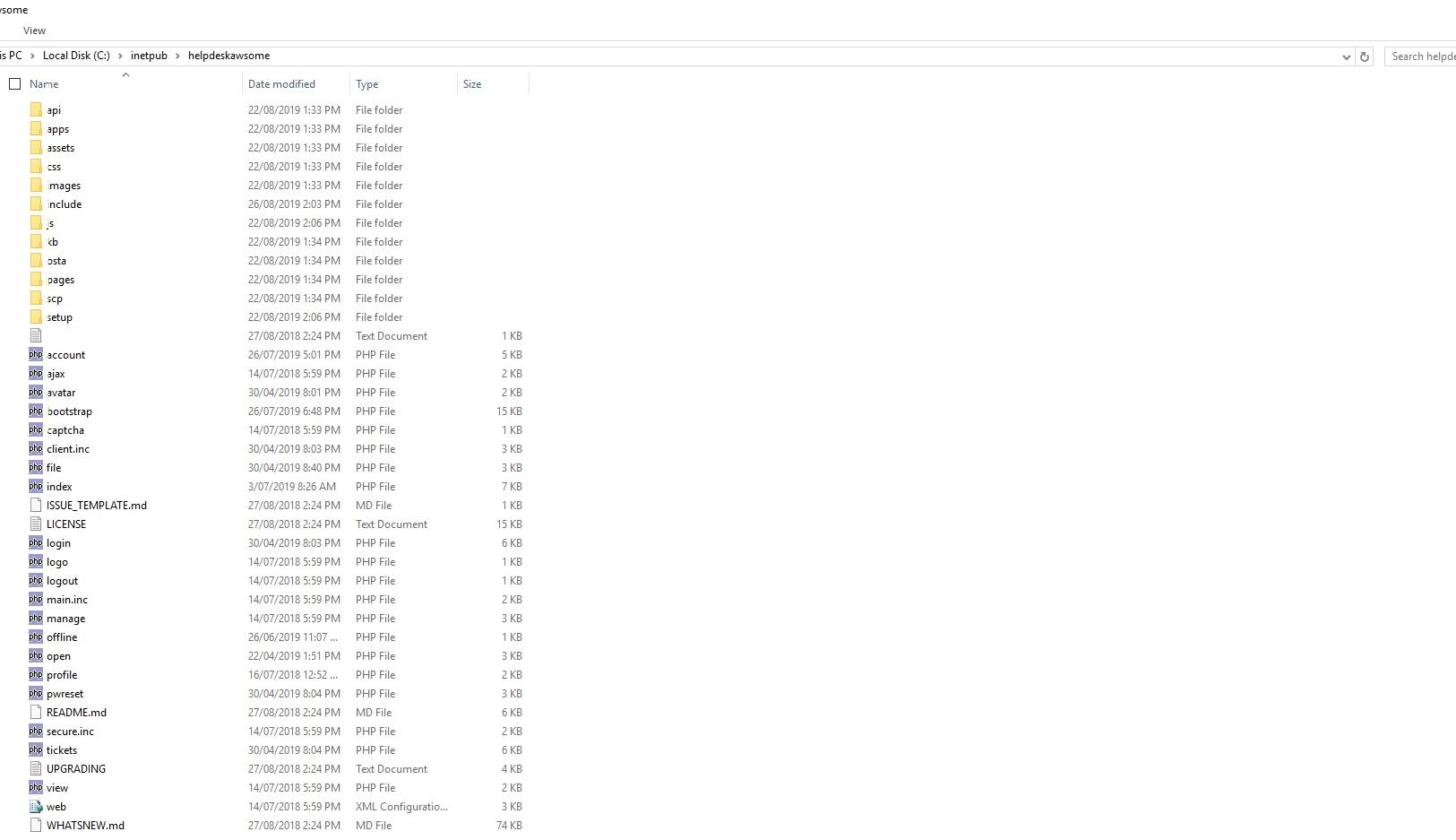Sort by Date modified column

281,84
